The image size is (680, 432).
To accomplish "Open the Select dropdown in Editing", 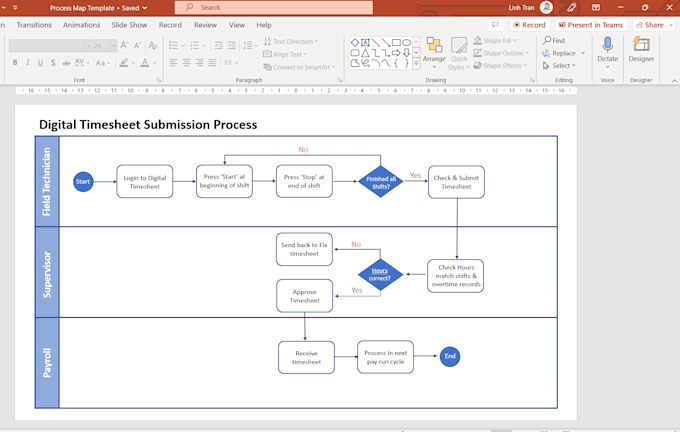I will point(559,65).
